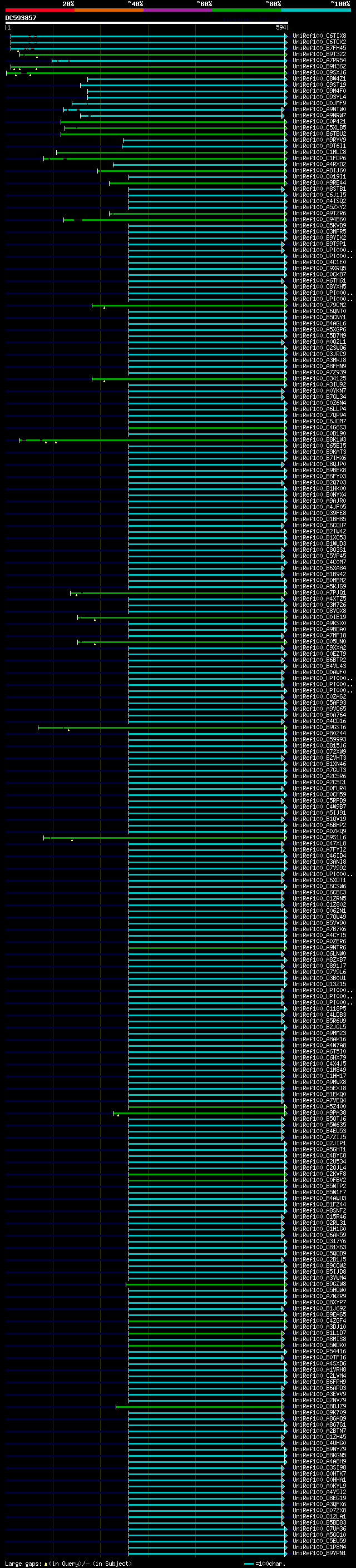Open hit UniRef100_C6TIX8
356x1568 pixels.
pyautogui.click(x=319, y=36)
